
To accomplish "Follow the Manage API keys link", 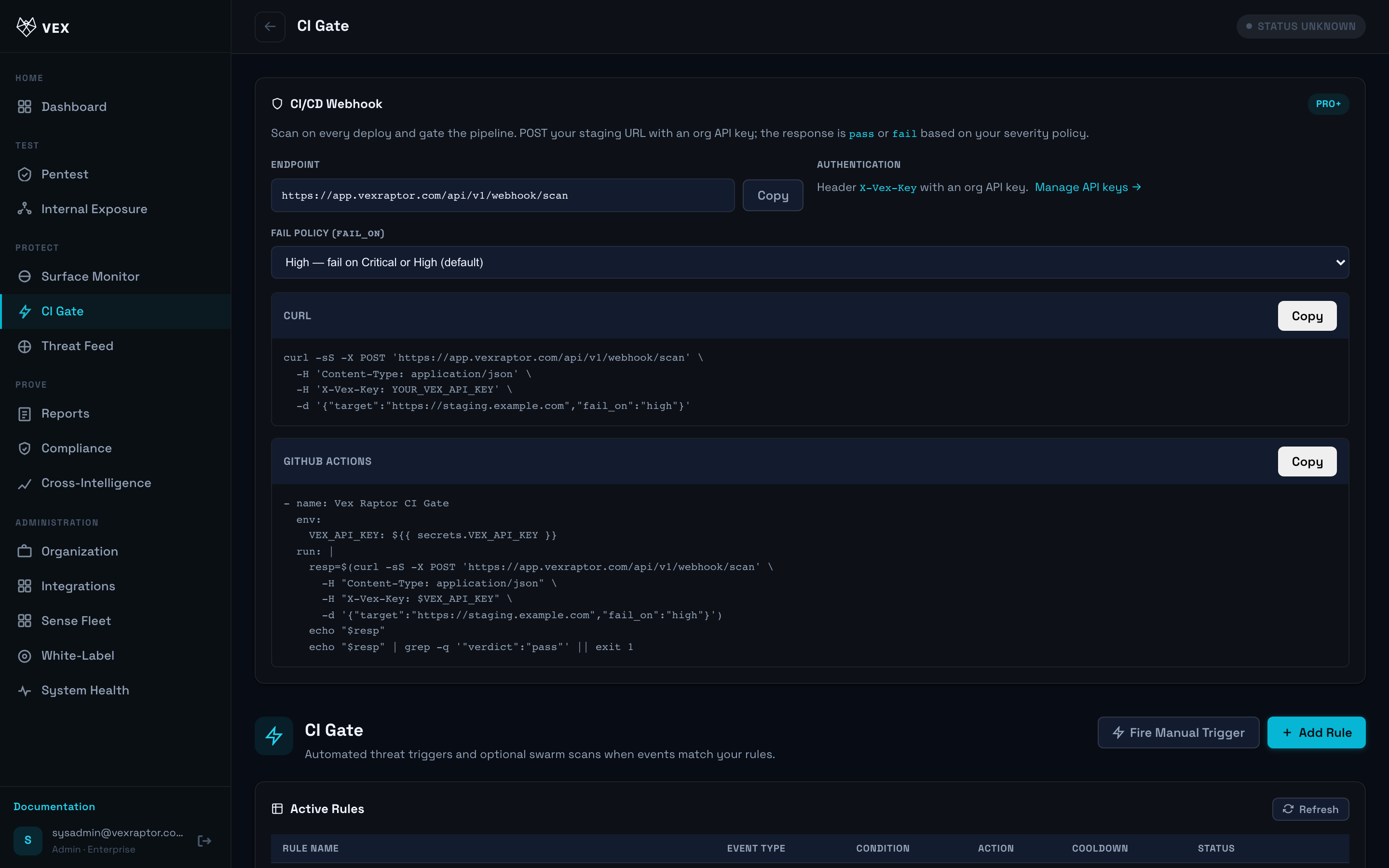I will coord(1088,188).
